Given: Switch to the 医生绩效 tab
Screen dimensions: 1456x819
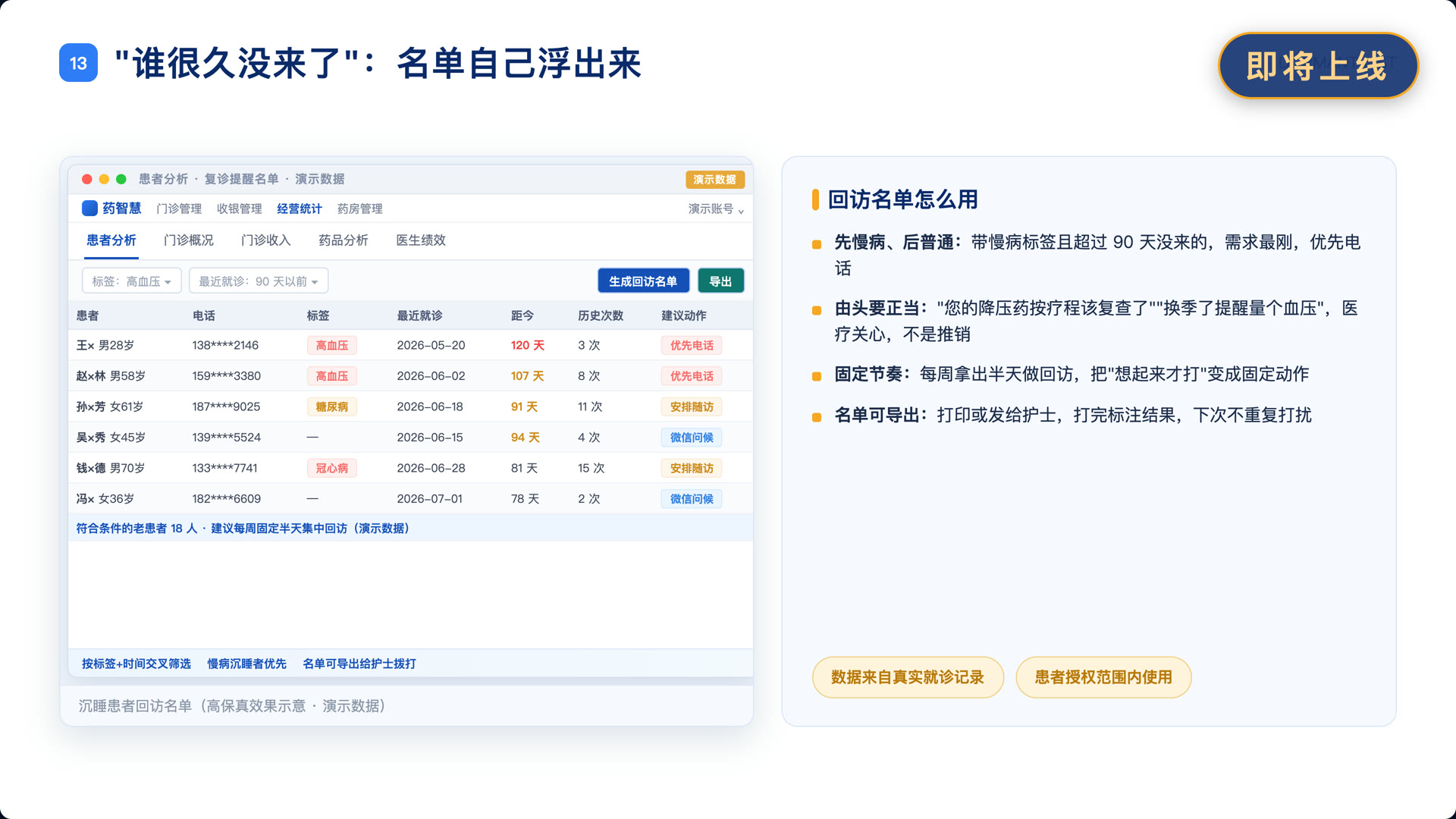Looking at the screenshot, I should pos(421,240).
